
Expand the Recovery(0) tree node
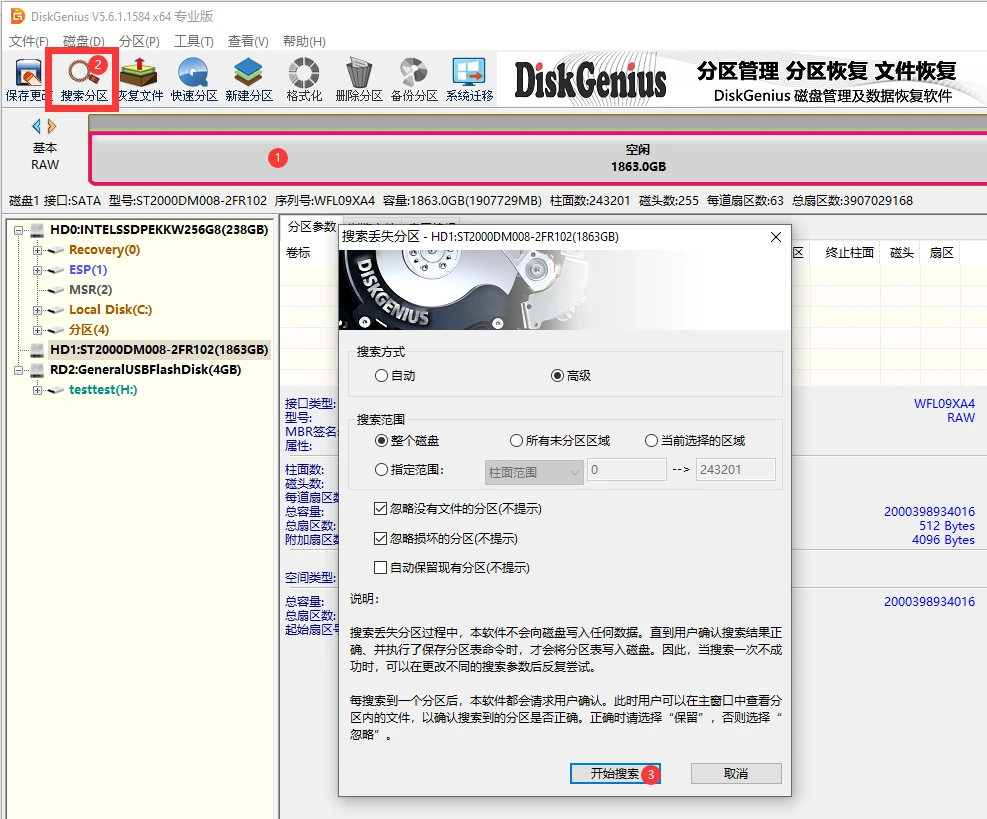coord(38,250)
